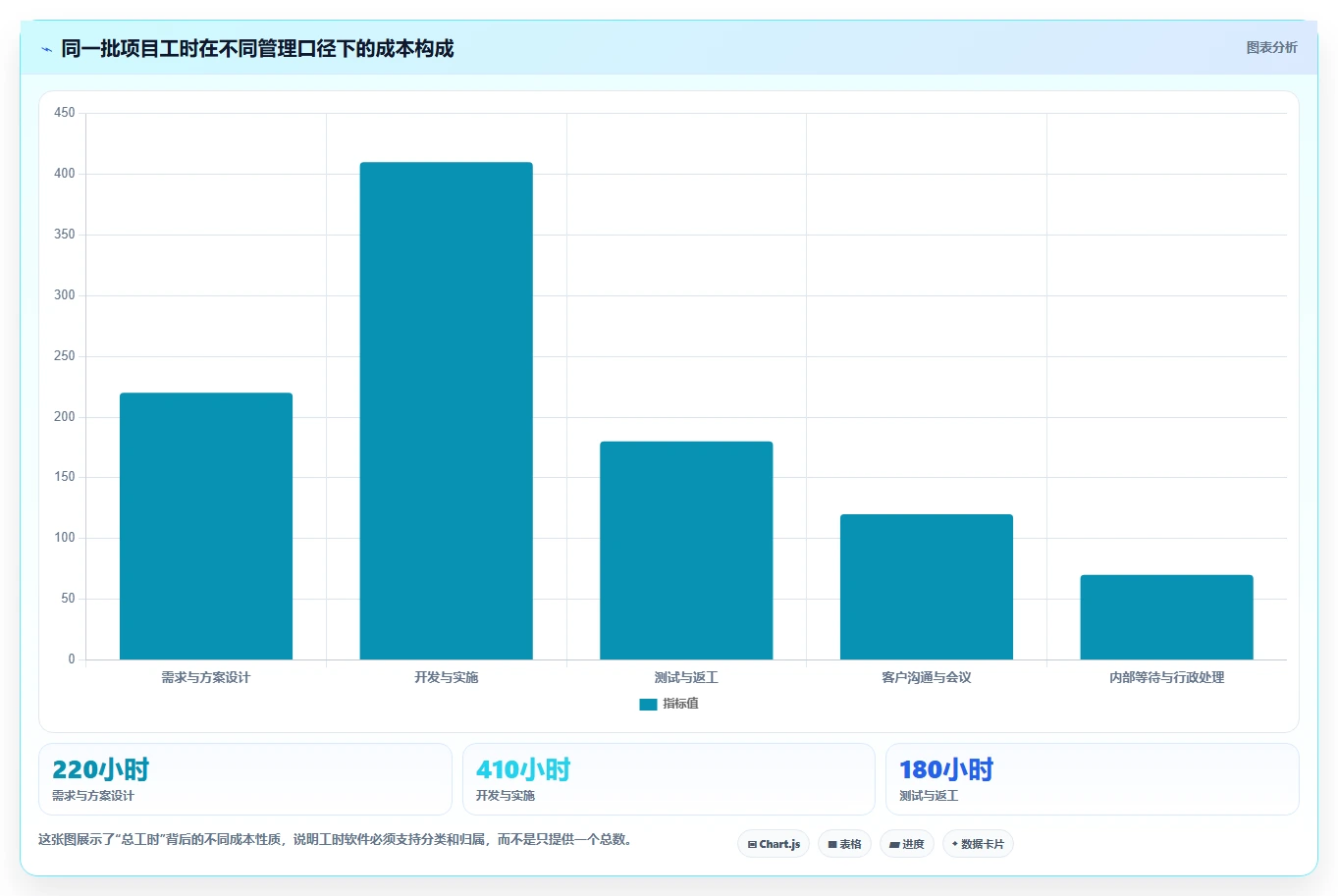1338x896 pixels.
Task: Open the 410小时 开发与实施 card
Action: coord(669,779)
